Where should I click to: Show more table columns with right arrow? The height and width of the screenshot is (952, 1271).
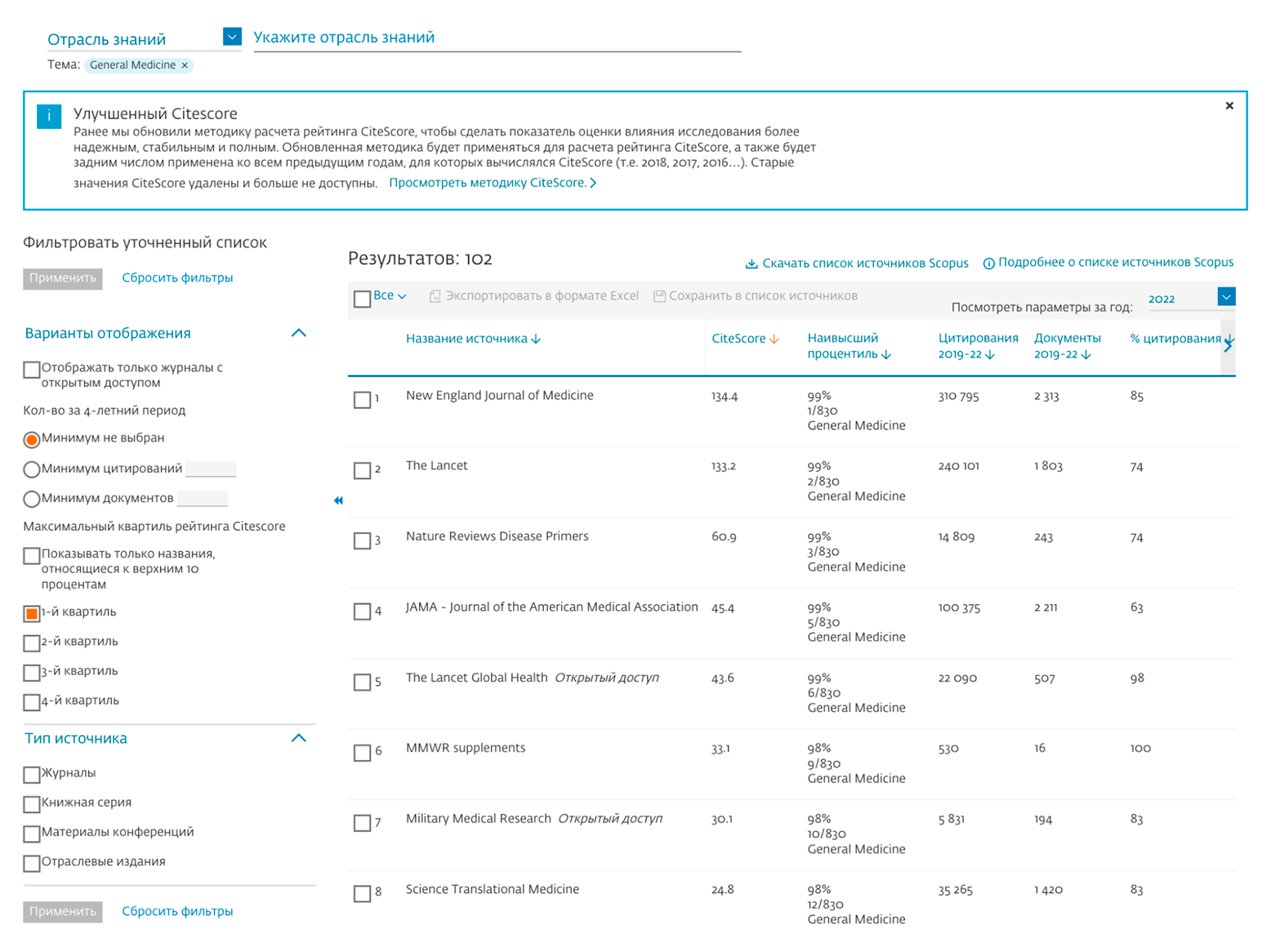(1229, 346)
